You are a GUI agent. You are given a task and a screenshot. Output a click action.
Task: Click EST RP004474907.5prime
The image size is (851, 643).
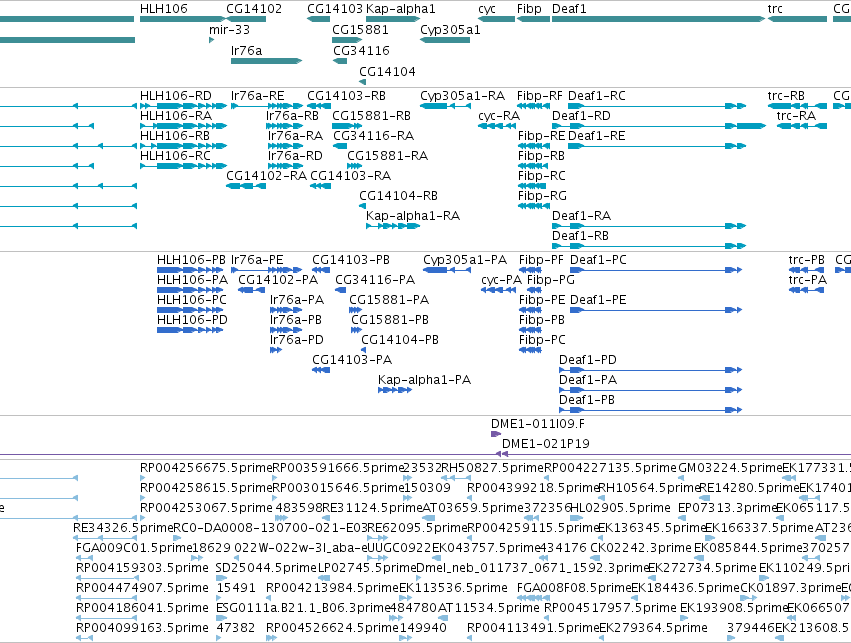pos(107,599)
